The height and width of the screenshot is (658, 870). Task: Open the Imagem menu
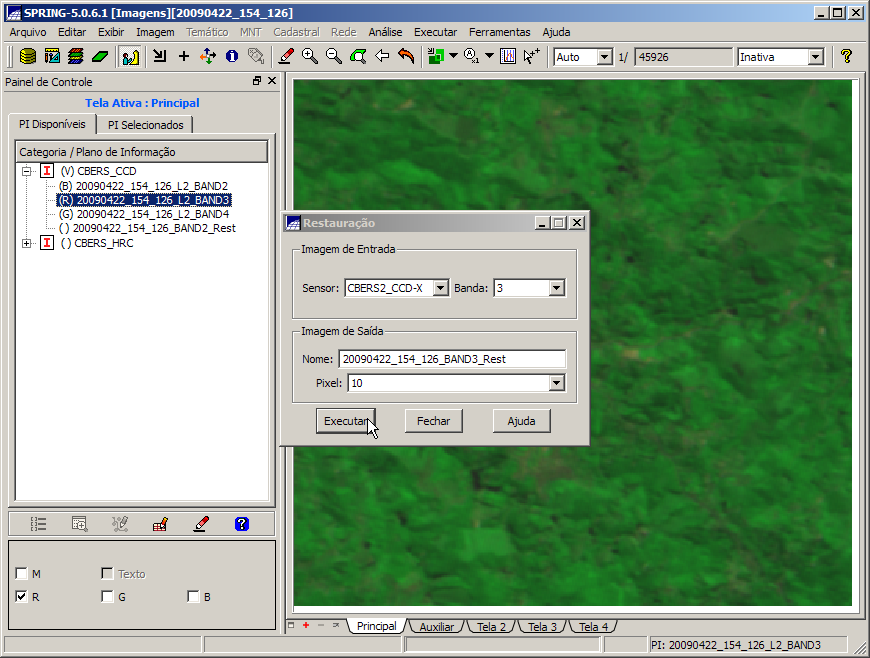click(155, 32)
